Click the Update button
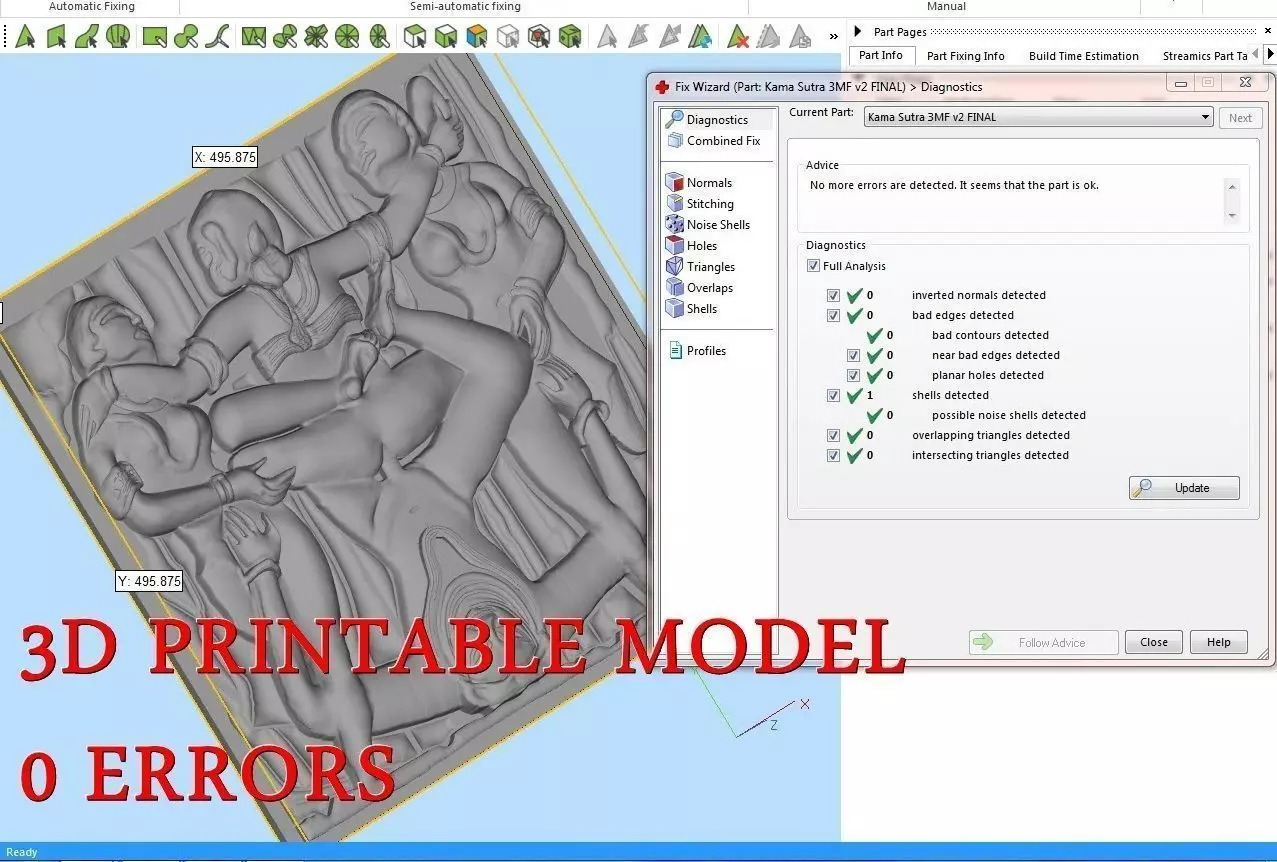The height and width of the screenshot is (862, 1277). pos(1184,488)
